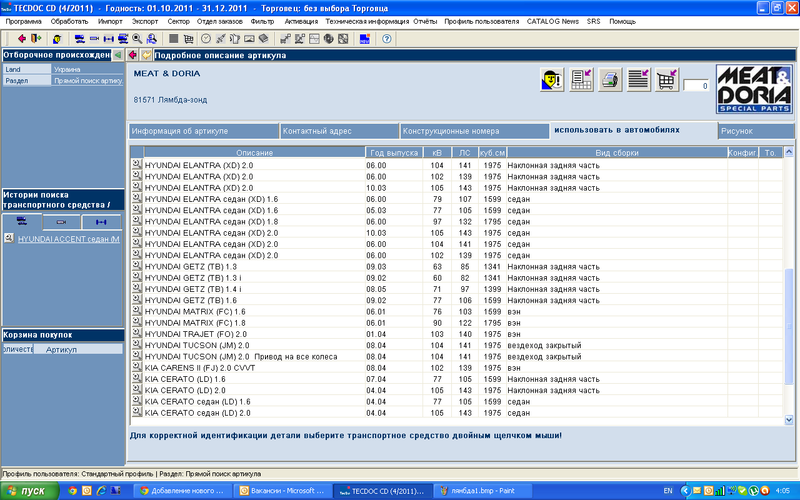Viewport: 800px width, 500px height.
Task: Click the help question mark toolbar icon
Action: pyautogui.click(x=386, y=39)
